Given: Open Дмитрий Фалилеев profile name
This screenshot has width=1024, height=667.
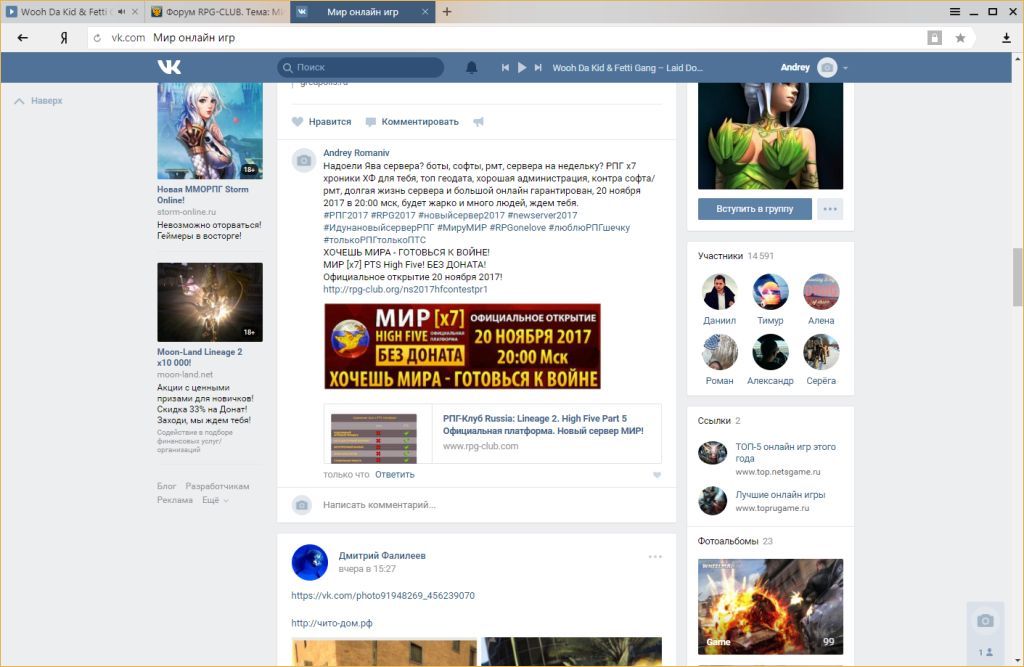Looking at the screenshot, I should tap(382, 555).
